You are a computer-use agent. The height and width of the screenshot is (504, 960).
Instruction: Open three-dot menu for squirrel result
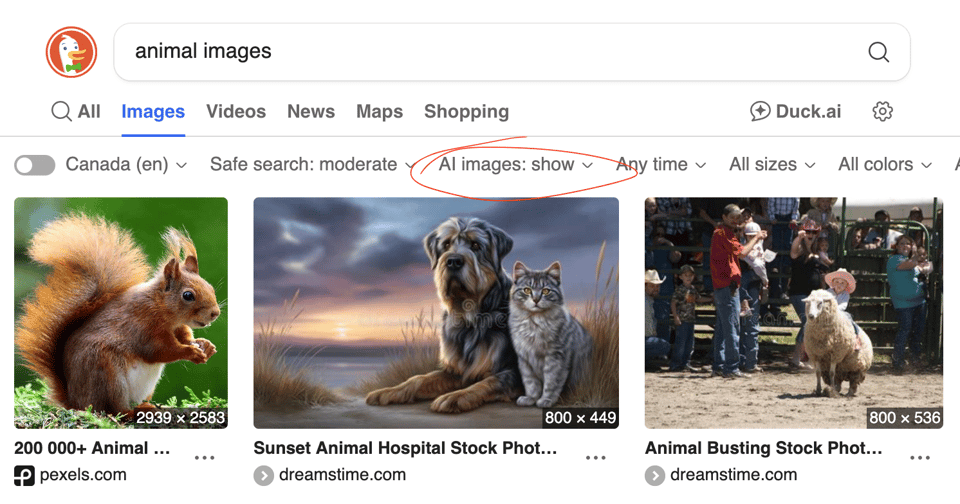tap(204, 458)
